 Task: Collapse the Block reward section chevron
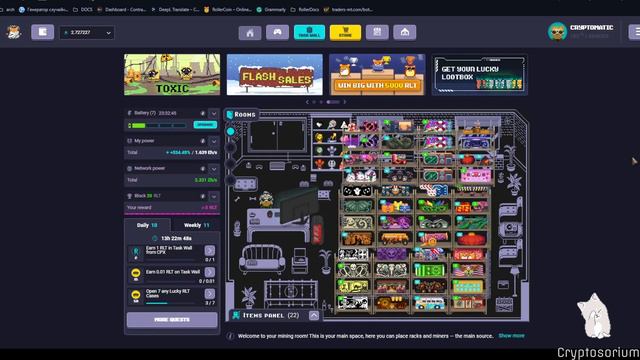point(214,196)
